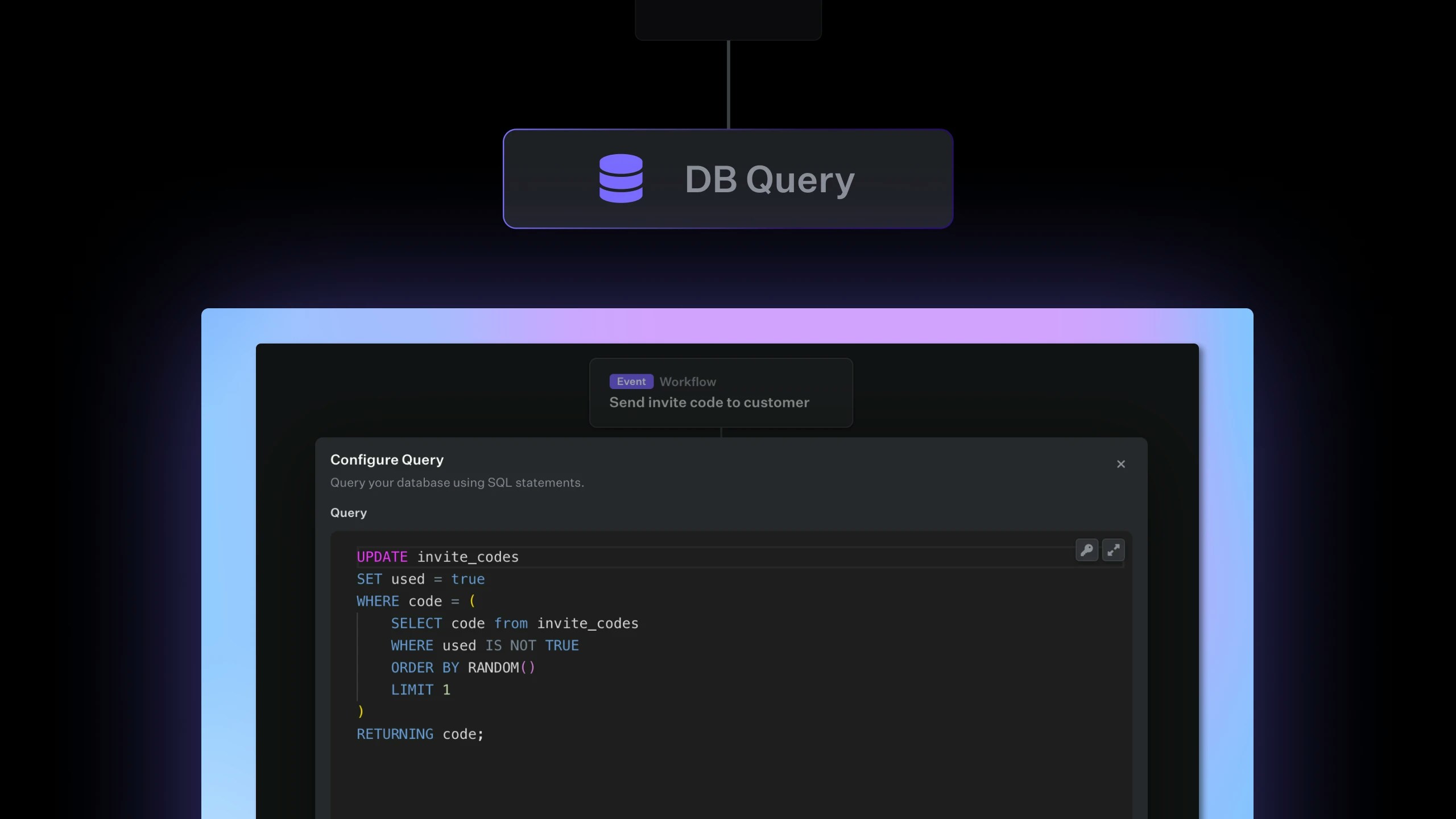Click the database cylinder symbol above the query dialog
Viewport: 1456px width, 819px height.
[621, 179]
